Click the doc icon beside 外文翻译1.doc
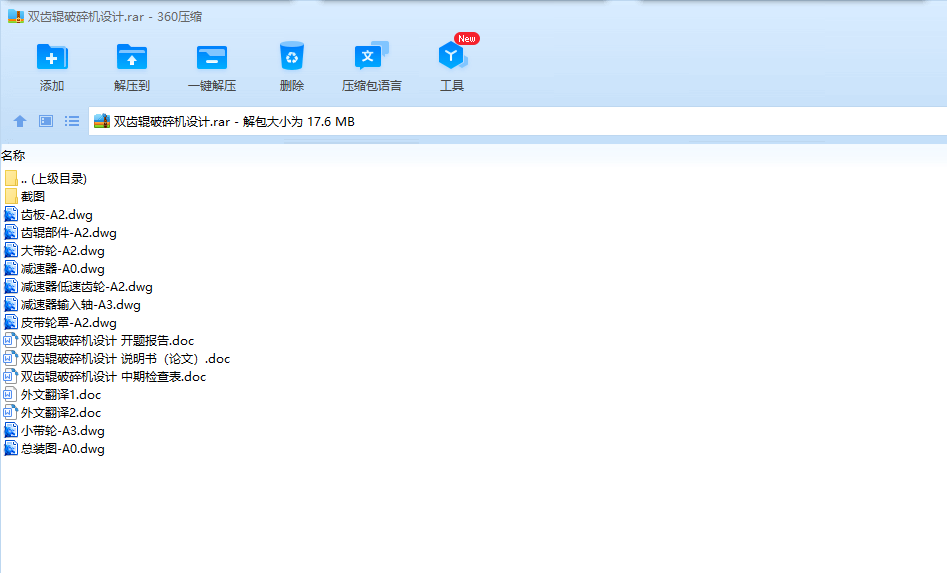Image resolution: width=947 pixels, height=573 pixels. pyautogui.click(x=10, y=395)
